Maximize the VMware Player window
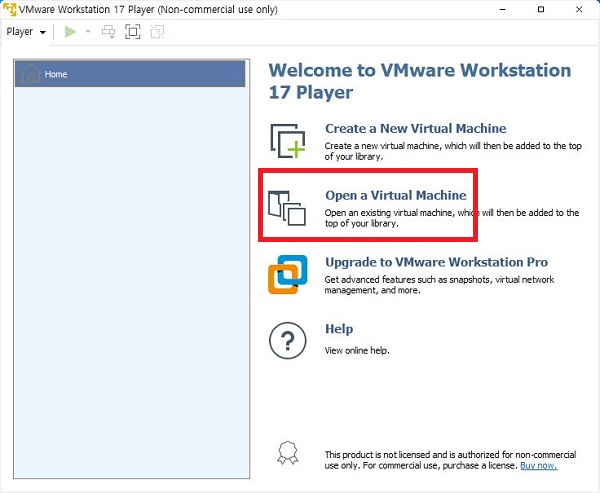This screenshot has width=600, height=493. (x=541, y=9)
